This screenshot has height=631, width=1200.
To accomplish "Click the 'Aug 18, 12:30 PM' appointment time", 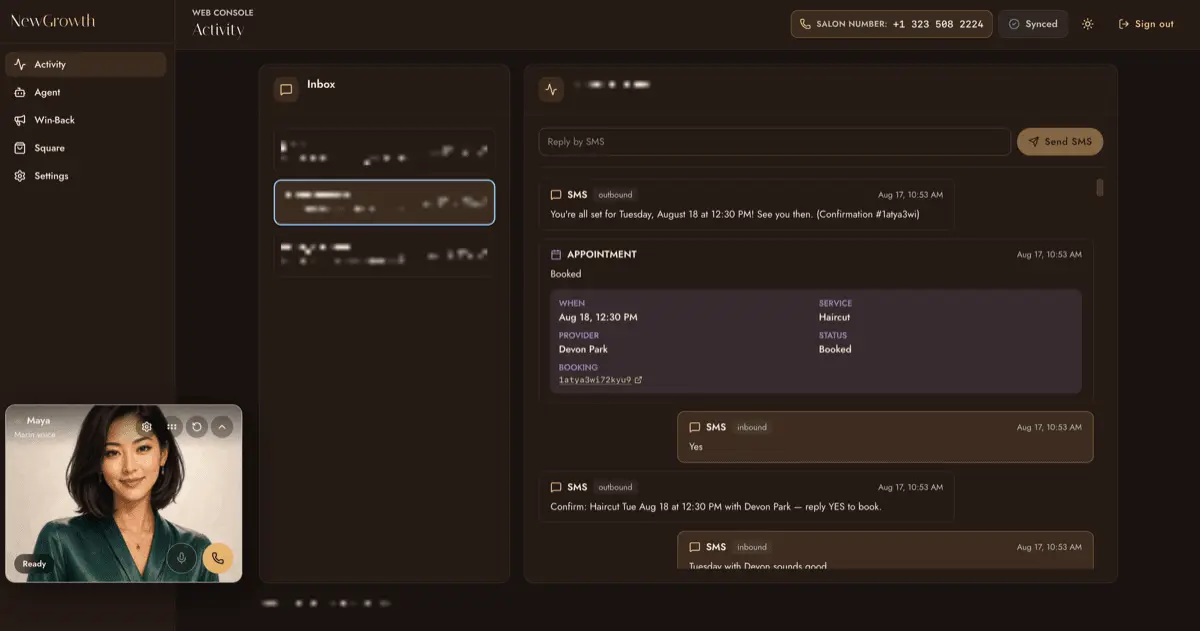I will tap(598, 317).
